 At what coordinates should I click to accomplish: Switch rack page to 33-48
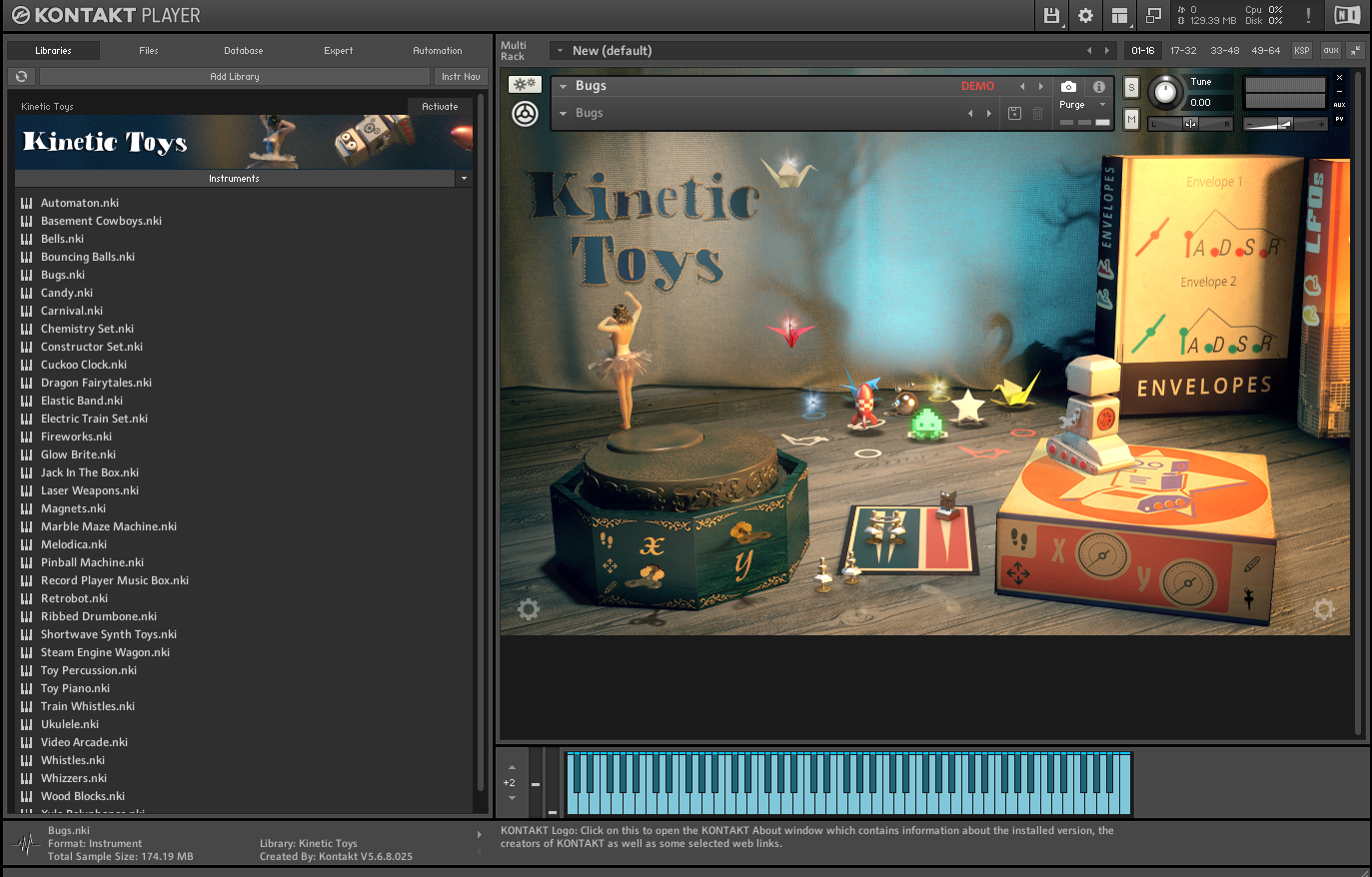1225,50
